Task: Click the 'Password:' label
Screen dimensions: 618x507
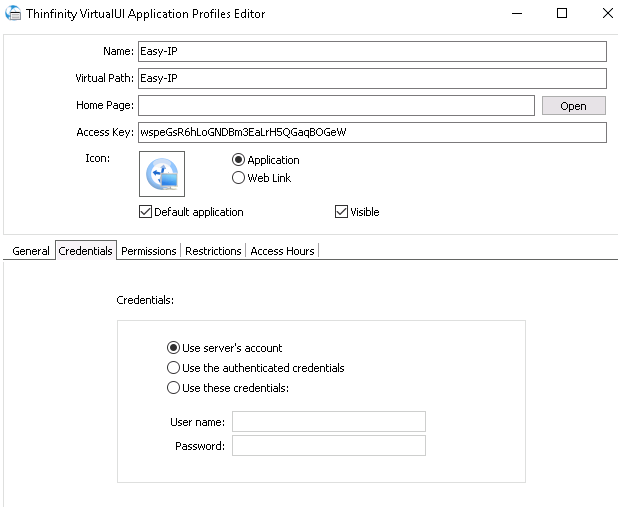Action: [x=200, y=446]
